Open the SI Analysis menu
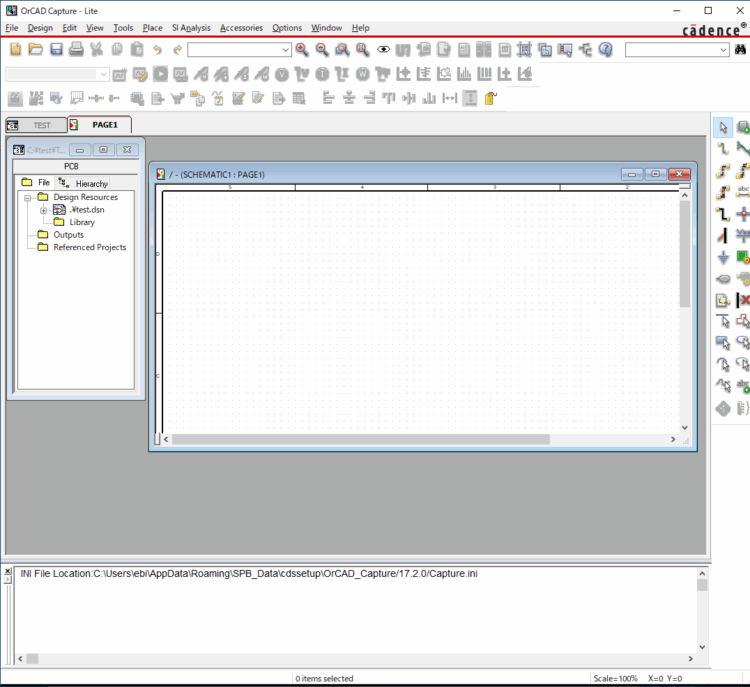The height and width of the screenshot is (687, 750). [x=191, y=28]
